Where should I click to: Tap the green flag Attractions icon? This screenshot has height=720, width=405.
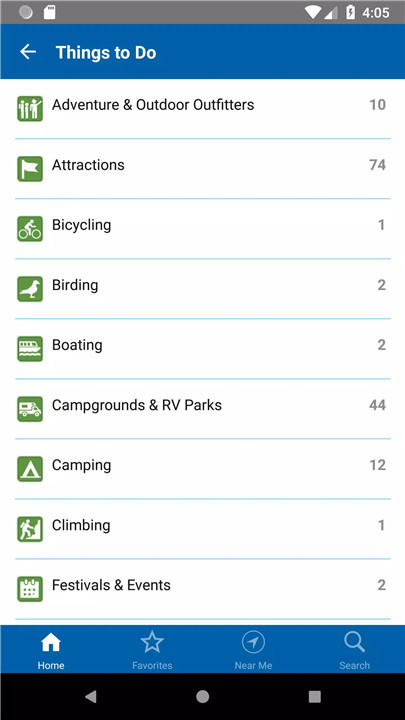30,169
